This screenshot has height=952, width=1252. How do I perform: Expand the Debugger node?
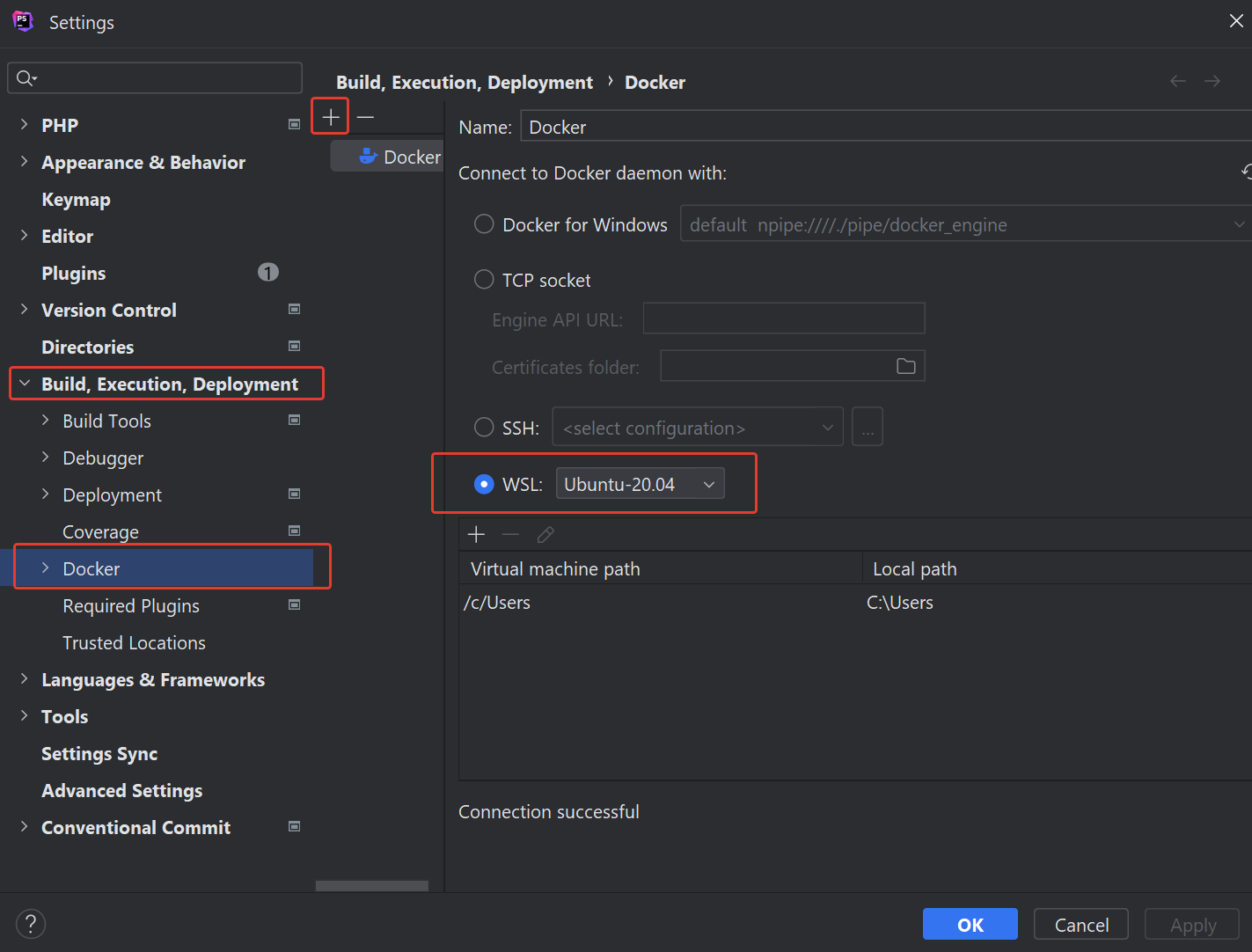(x=45, y=458)
